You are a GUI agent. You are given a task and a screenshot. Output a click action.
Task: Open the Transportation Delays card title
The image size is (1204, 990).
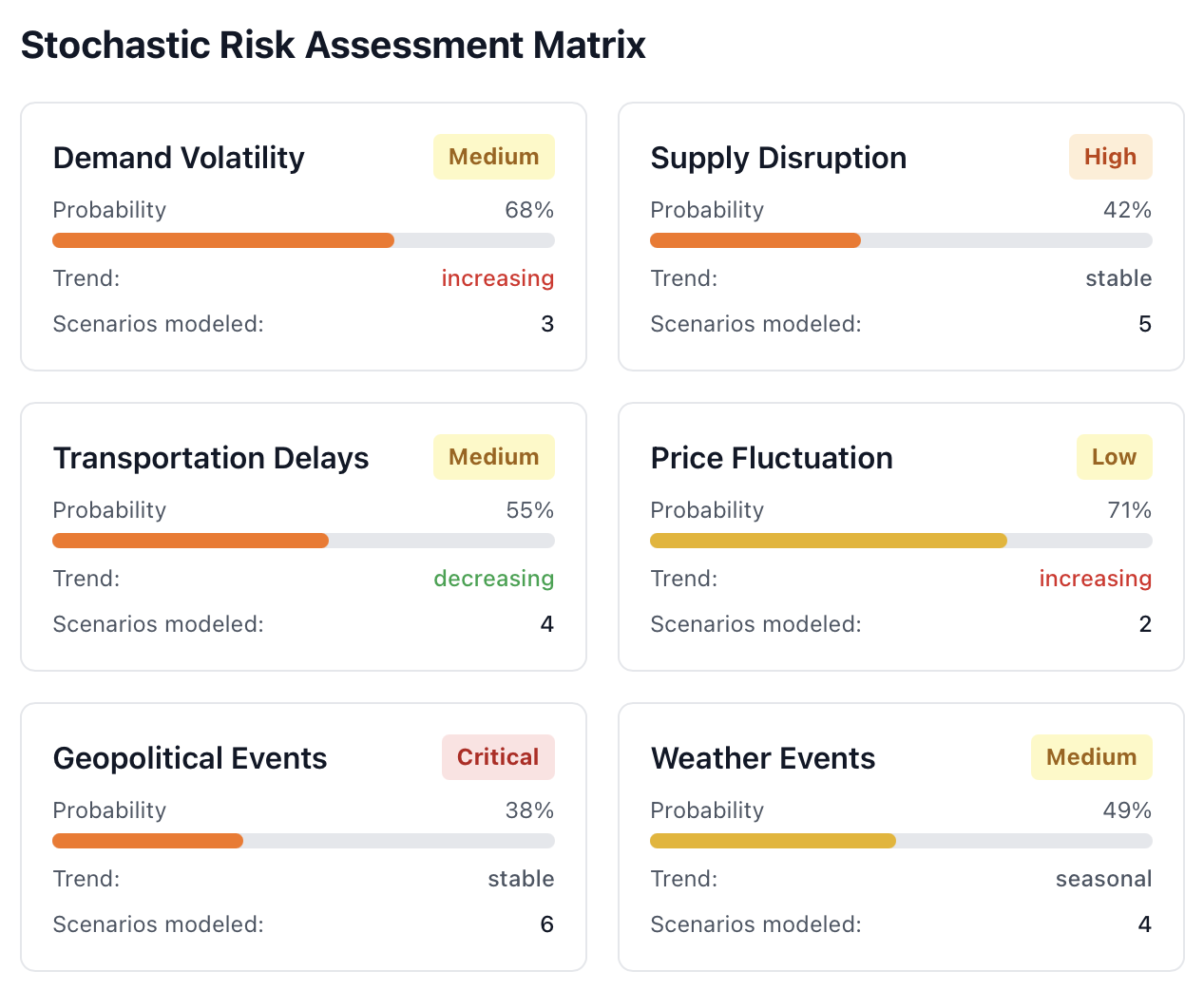[211, 458]
